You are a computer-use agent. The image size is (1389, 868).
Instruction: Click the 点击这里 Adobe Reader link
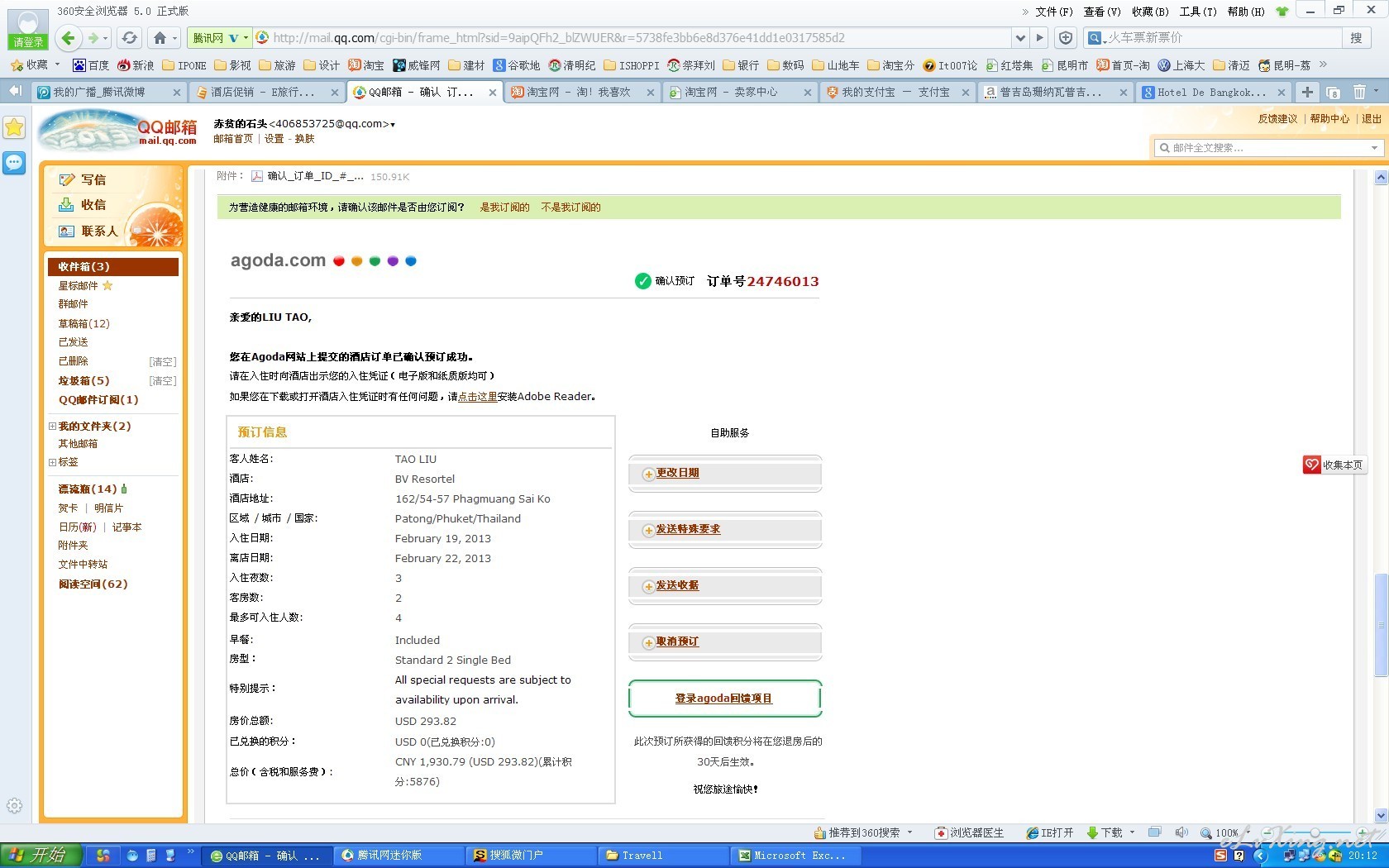pyautogui.click(x=477, y=397)
